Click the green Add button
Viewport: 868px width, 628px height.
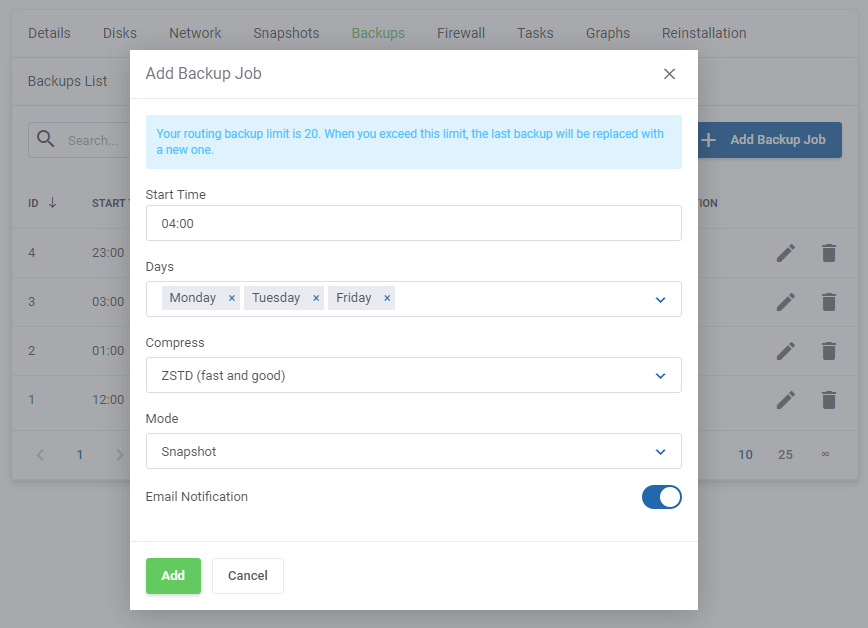pyautogui.click(x=173, y=576)
